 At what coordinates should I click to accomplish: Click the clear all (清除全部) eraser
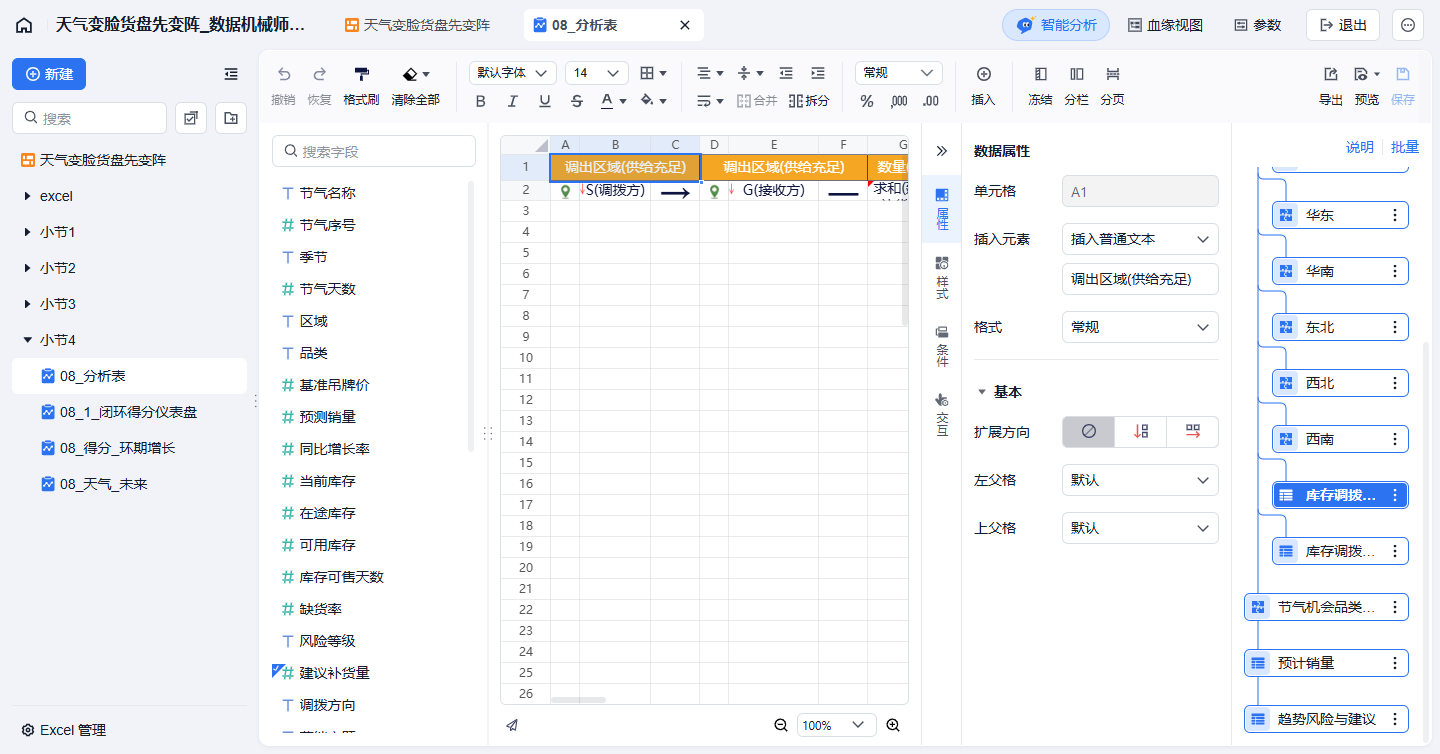[415, 86]
